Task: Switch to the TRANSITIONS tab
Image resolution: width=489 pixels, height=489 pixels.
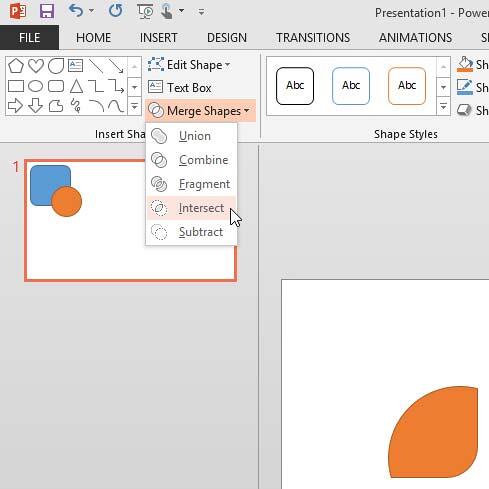Action: click(313, 37)
